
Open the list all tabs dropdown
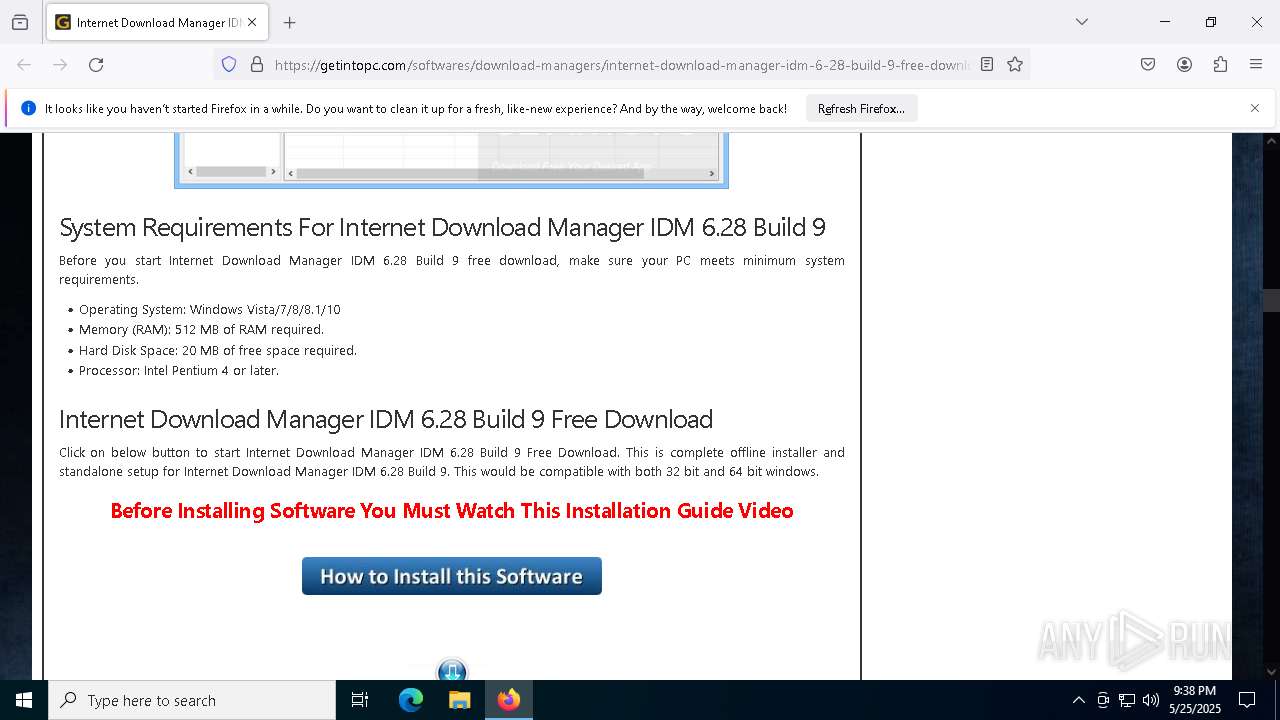[x=1082, y=22]
